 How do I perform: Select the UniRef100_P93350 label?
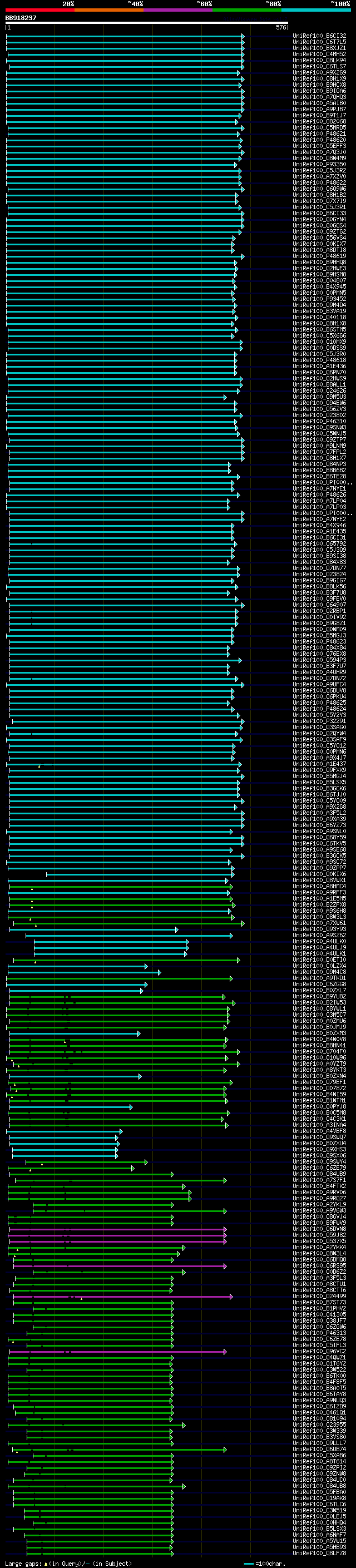click(x=319, y=164)
